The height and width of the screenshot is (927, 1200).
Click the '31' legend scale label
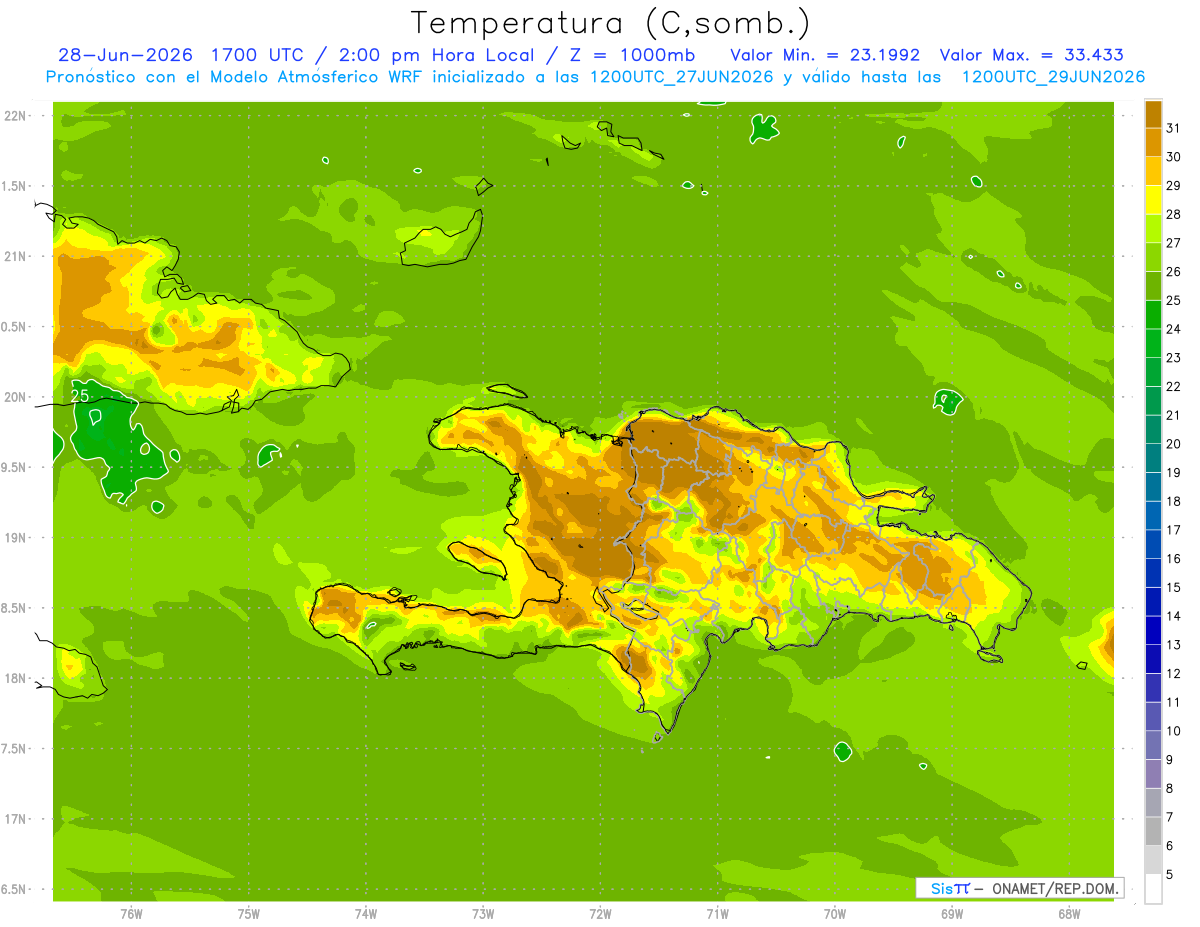1174,127
